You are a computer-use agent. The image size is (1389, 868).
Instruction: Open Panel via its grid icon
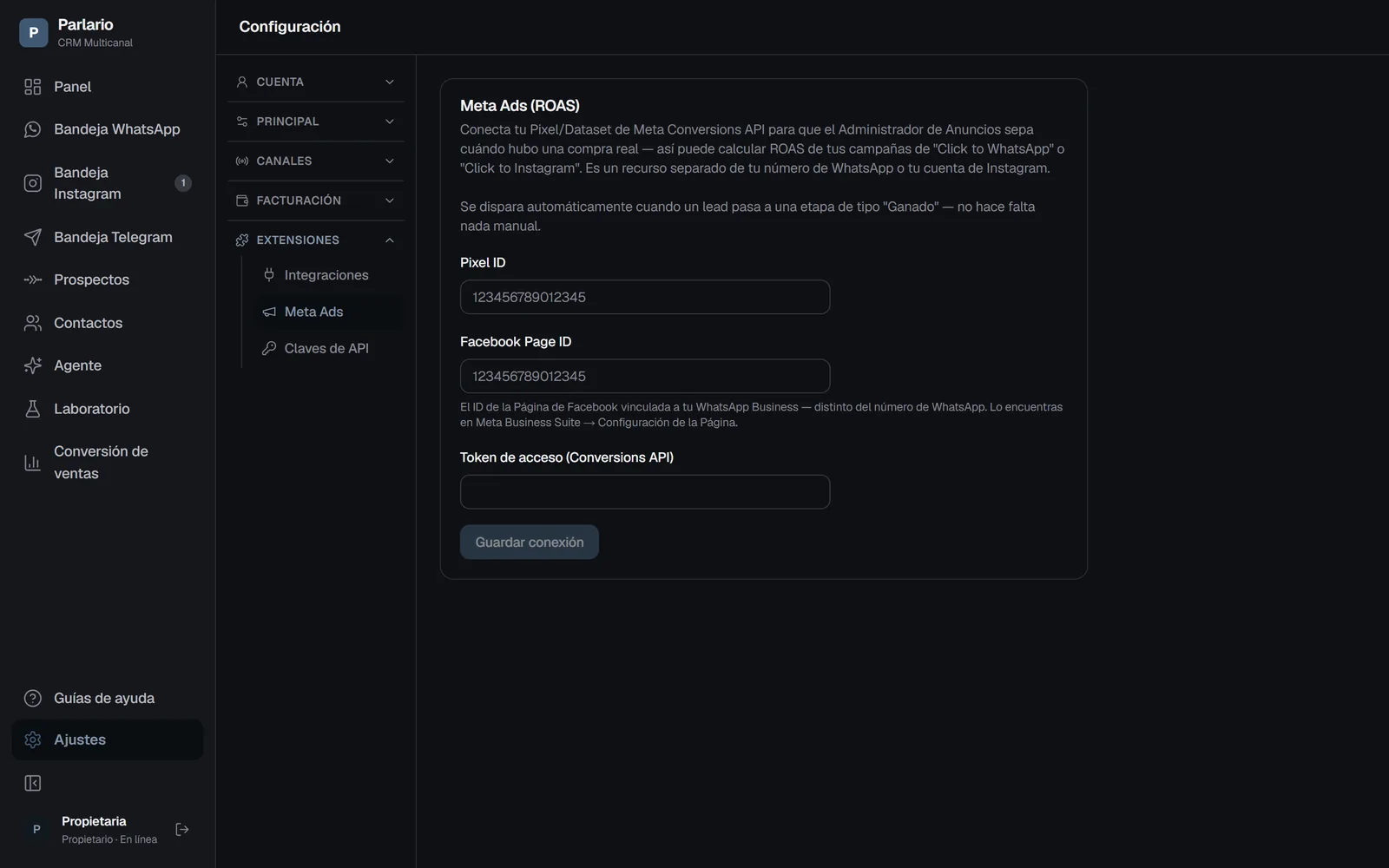pos(33,87)
